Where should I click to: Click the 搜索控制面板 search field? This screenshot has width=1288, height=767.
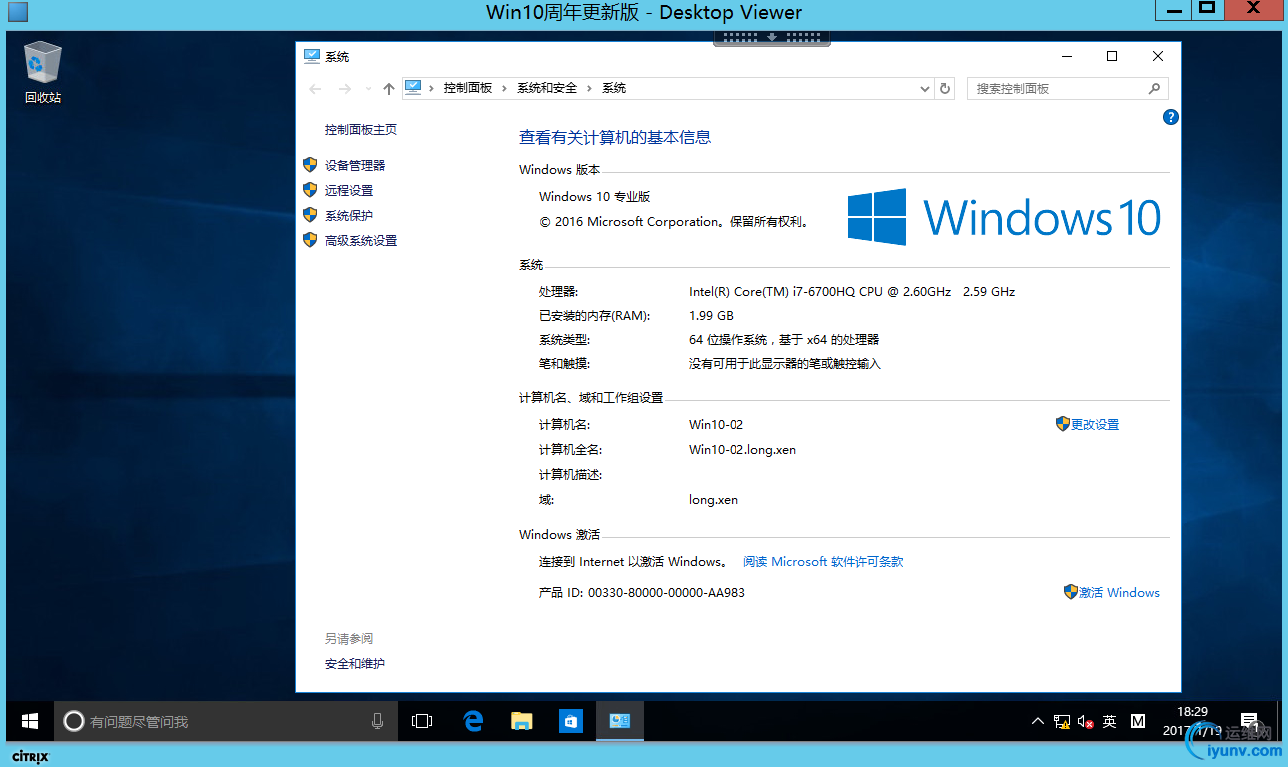point(1067,88)
